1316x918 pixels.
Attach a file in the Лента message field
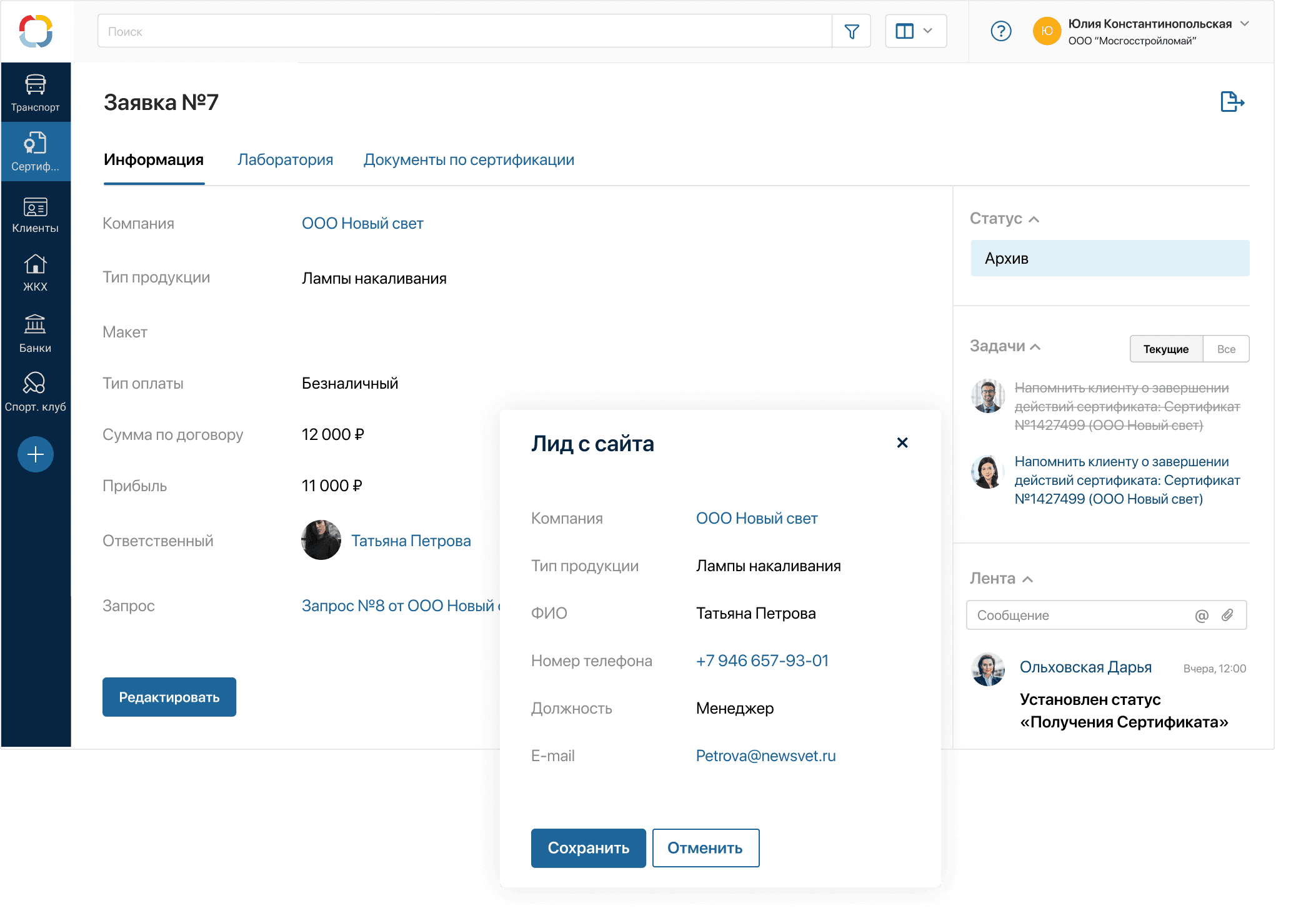tap(1228, 615)
